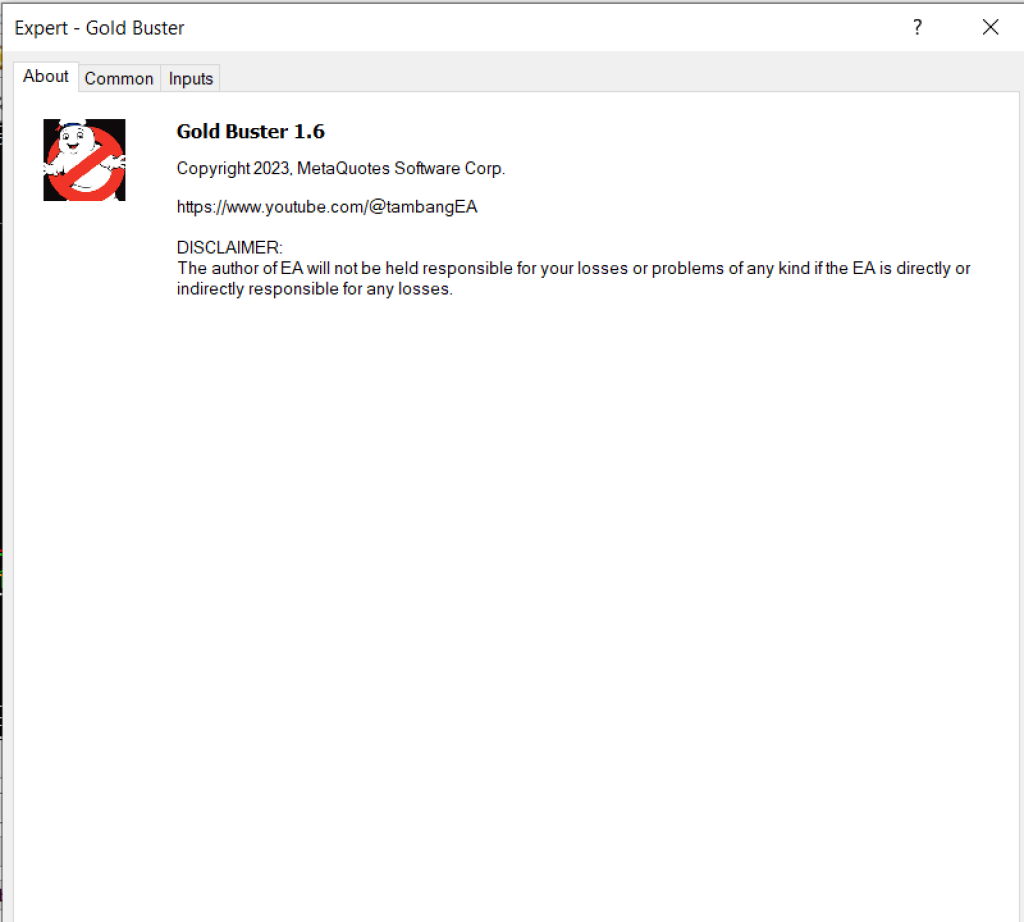The width and height of the screenshot is (1024, 922).
Task: Click the first line of the disclaimer paragraph
Action: pyautogui.click(x=573, y=268)
